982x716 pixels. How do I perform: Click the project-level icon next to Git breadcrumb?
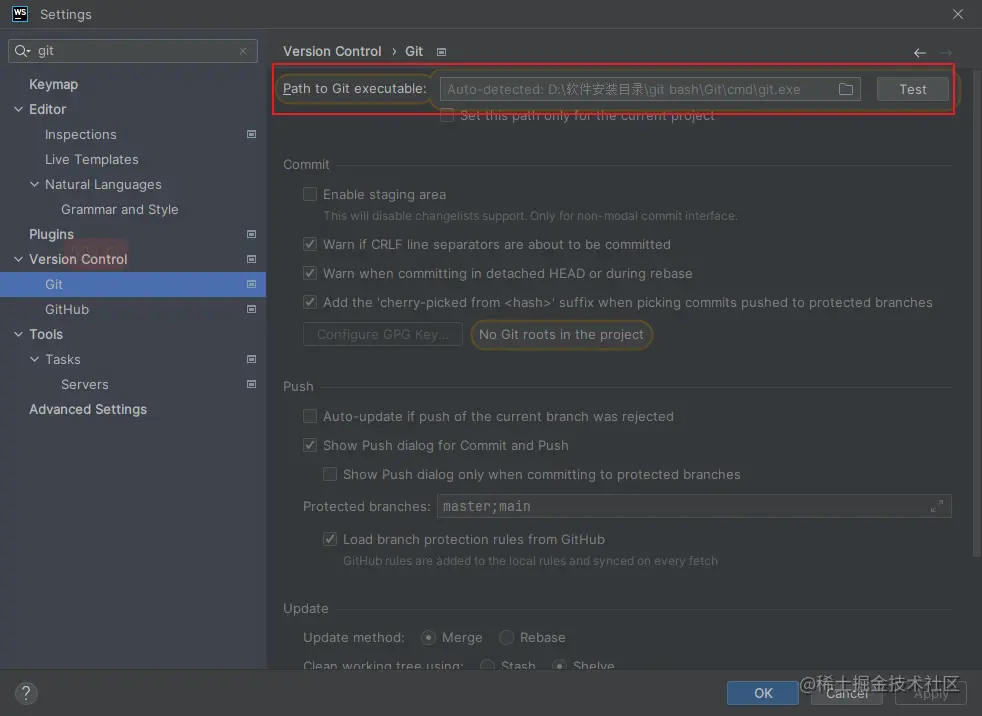442,52
